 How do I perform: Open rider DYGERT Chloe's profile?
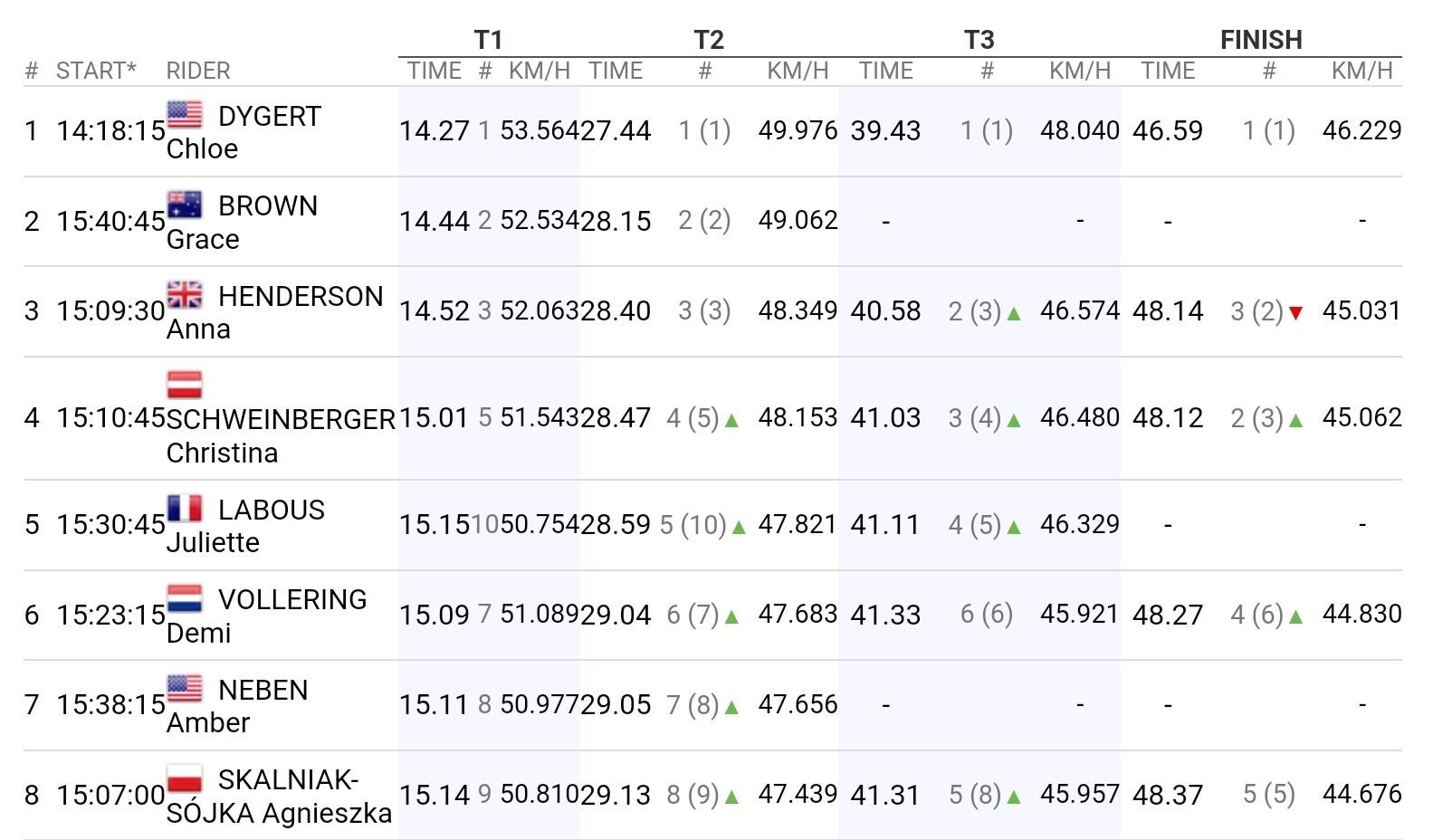click(x=269, y=117)
